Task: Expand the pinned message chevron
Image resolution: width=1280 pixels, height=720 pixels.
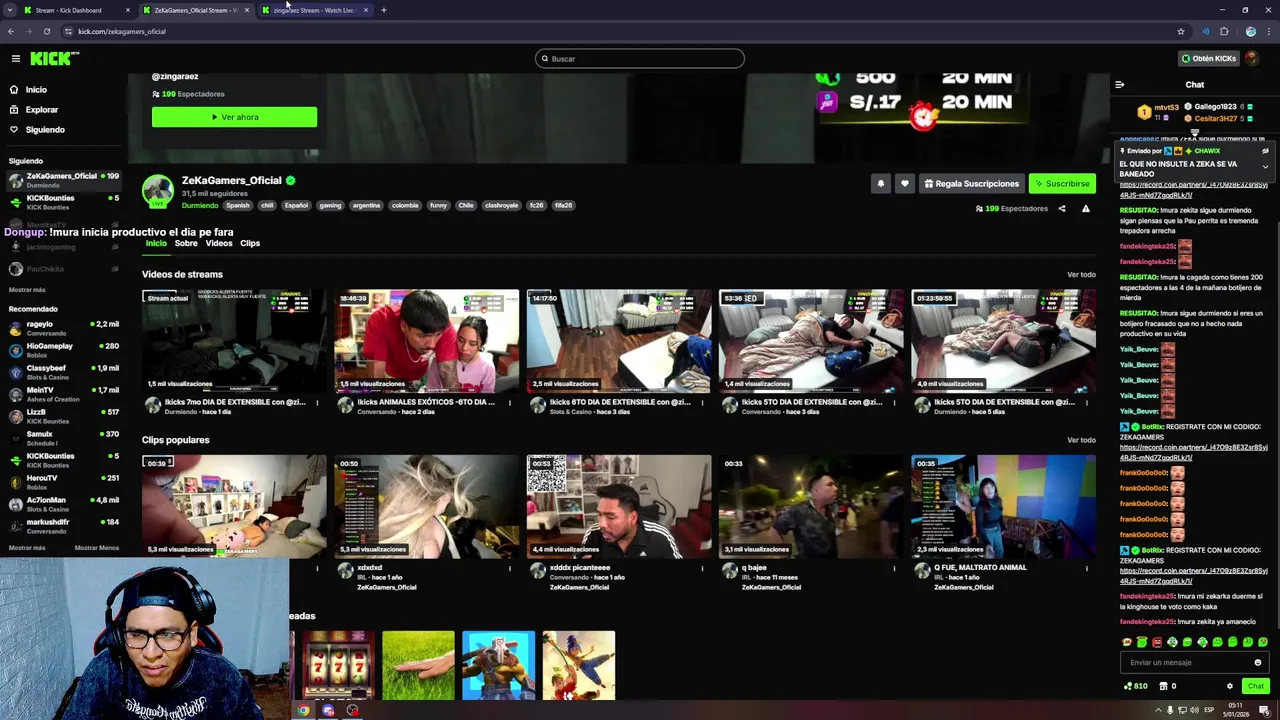Action: [x=1265, y=167]
